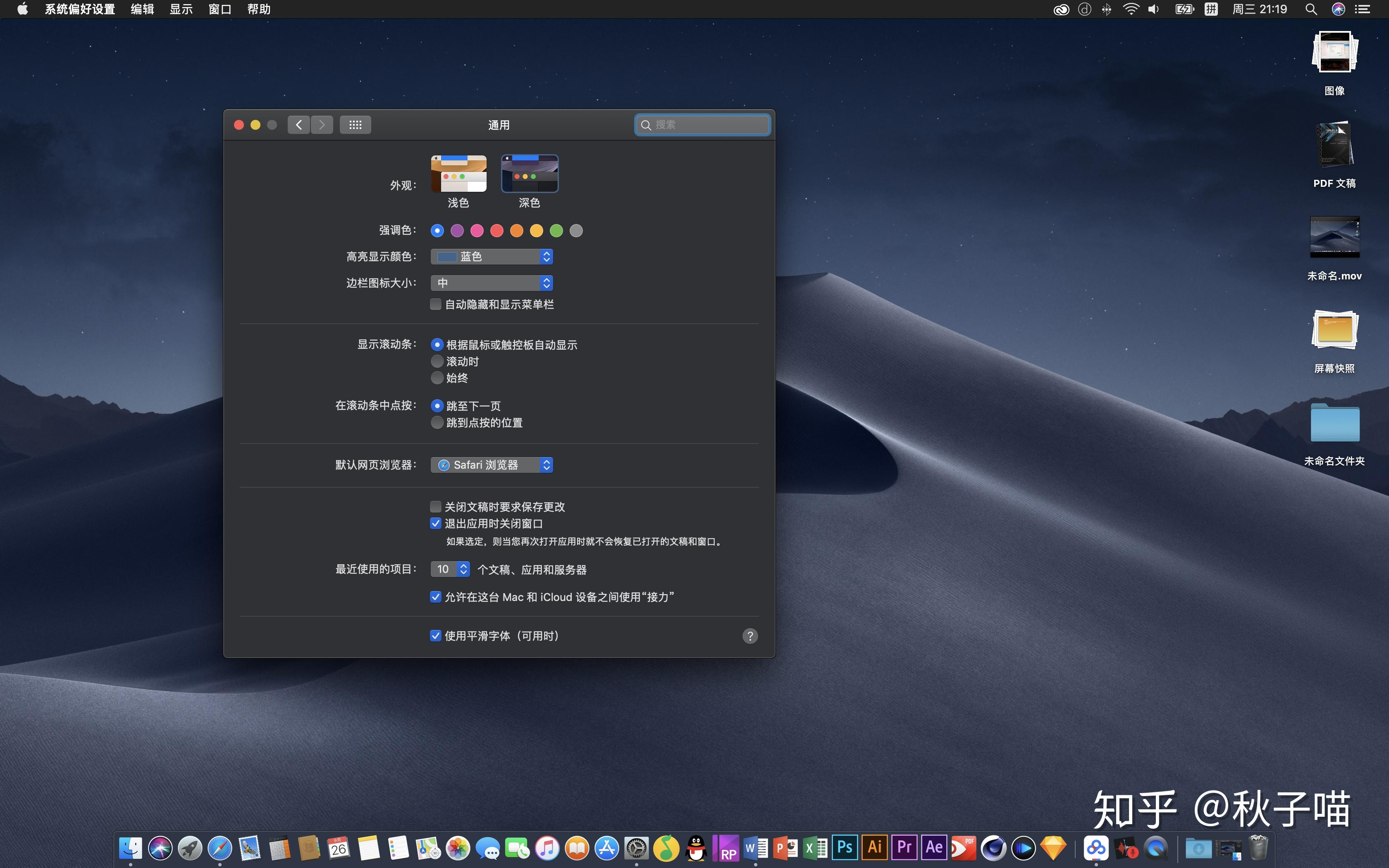
Task: Click the show-all grid icon
Action: pyautogui.click(x=355, y=124)
